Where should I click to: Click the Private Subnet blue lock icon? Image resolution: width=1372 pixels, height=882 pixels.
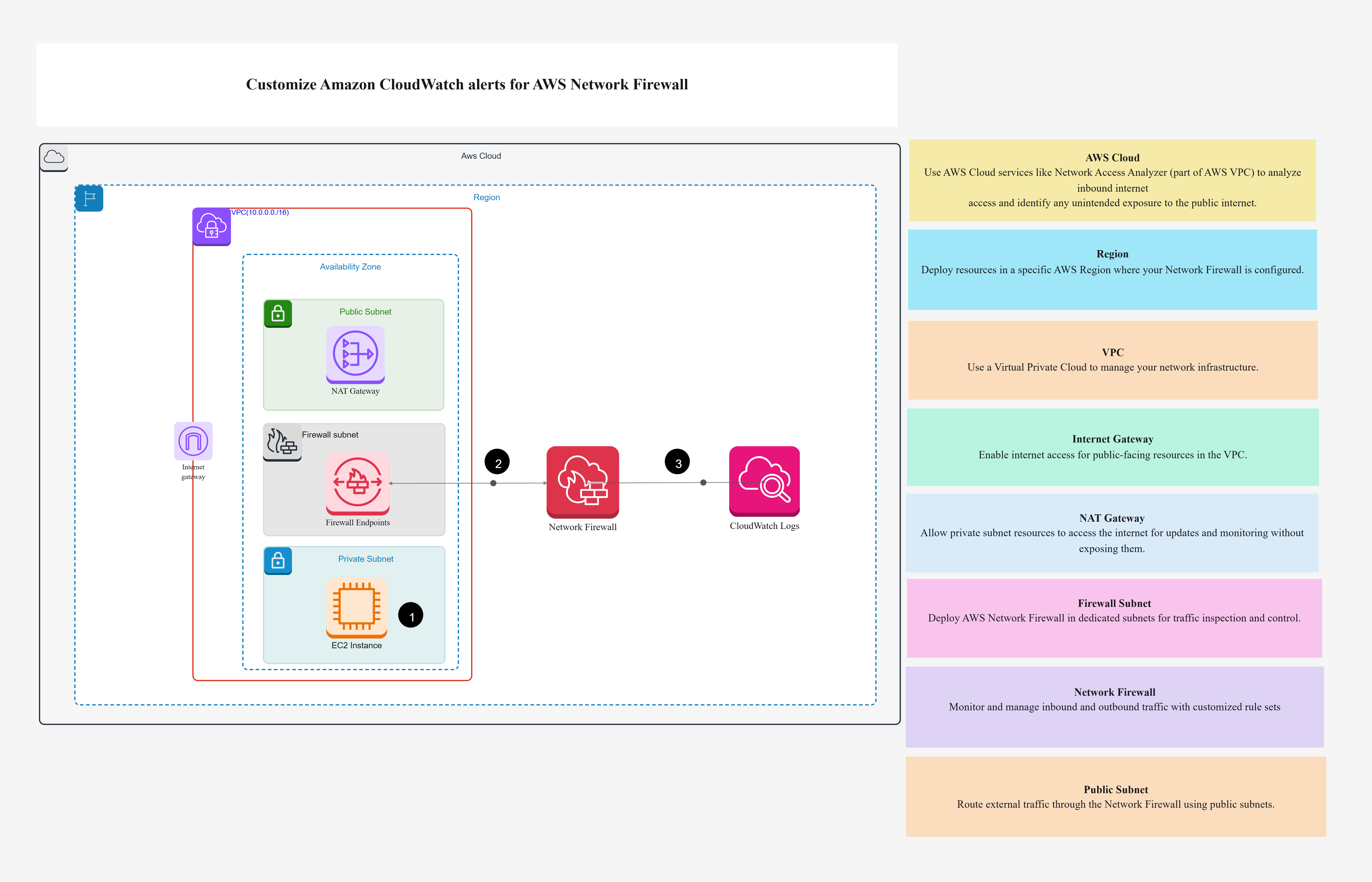278,561
